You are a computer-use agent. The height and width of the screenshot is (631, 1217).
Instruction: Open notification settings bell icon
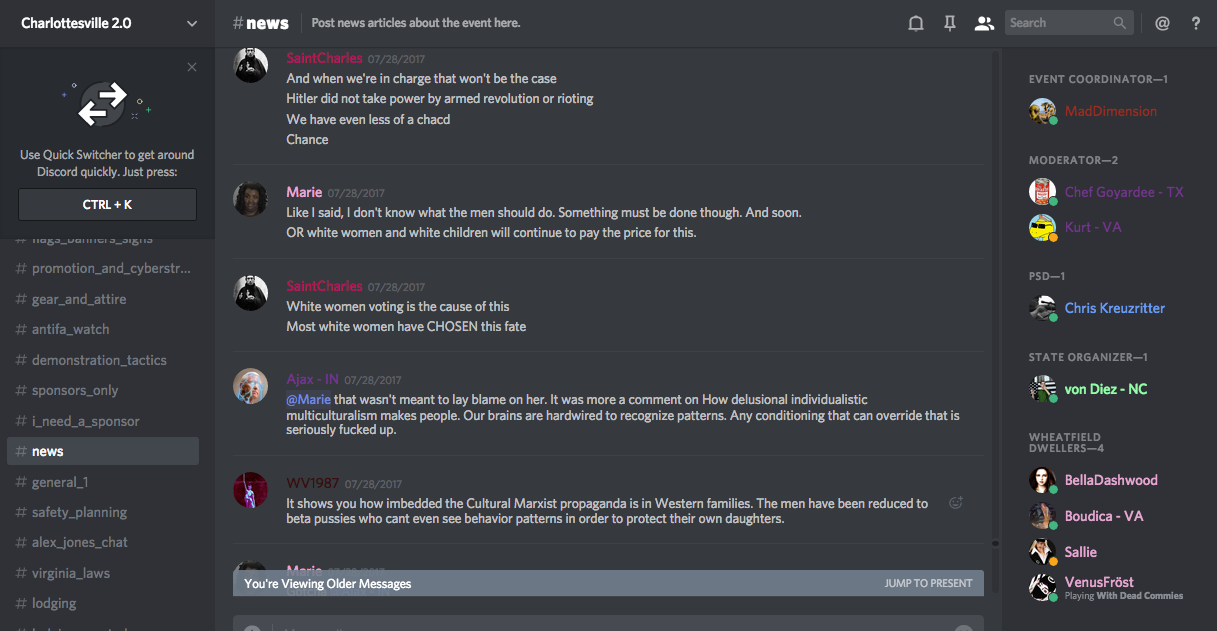pos(915,23)
